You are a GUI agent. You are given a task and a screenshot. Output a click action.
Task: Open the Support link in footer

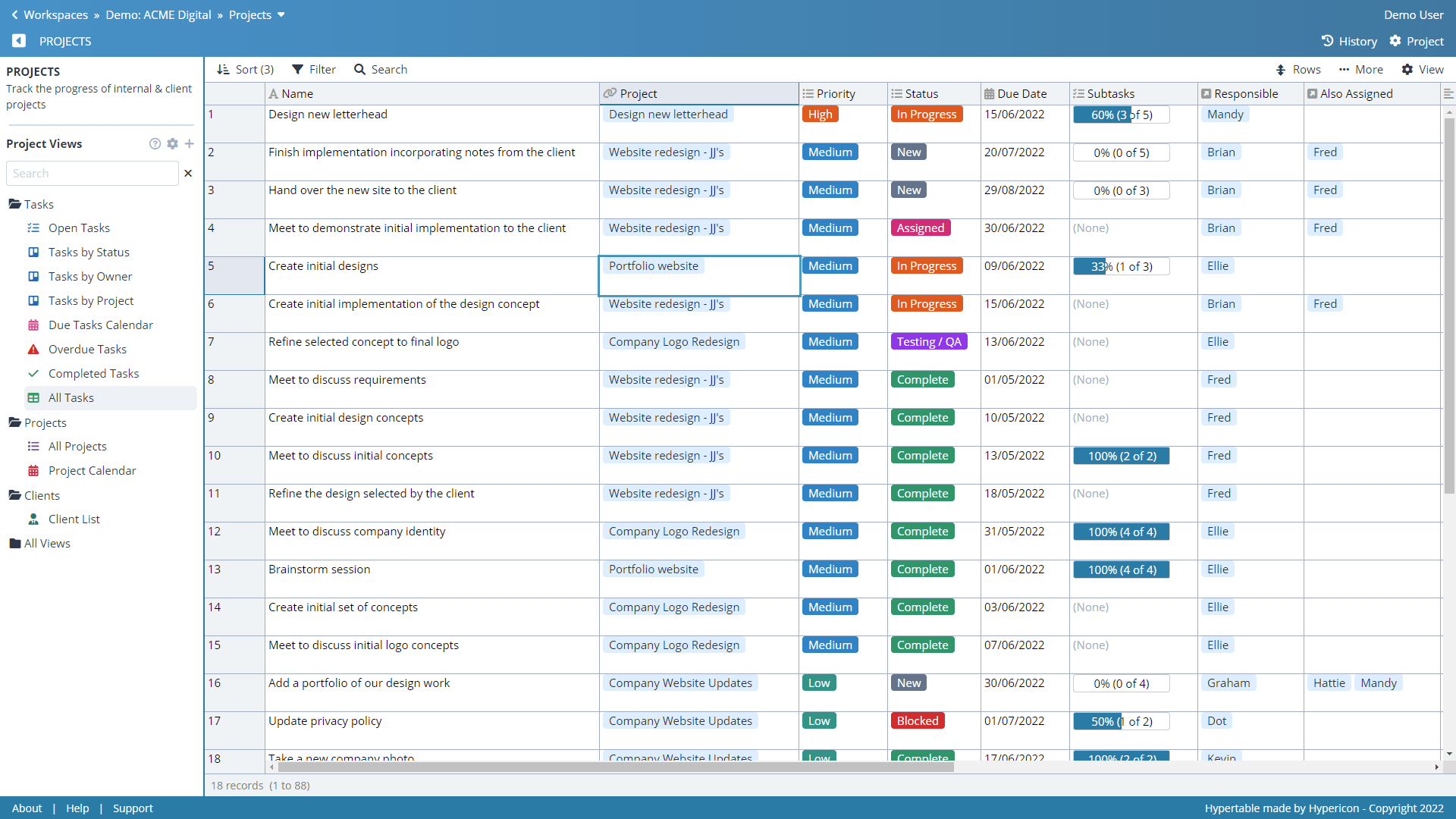[x=133, y=808]
